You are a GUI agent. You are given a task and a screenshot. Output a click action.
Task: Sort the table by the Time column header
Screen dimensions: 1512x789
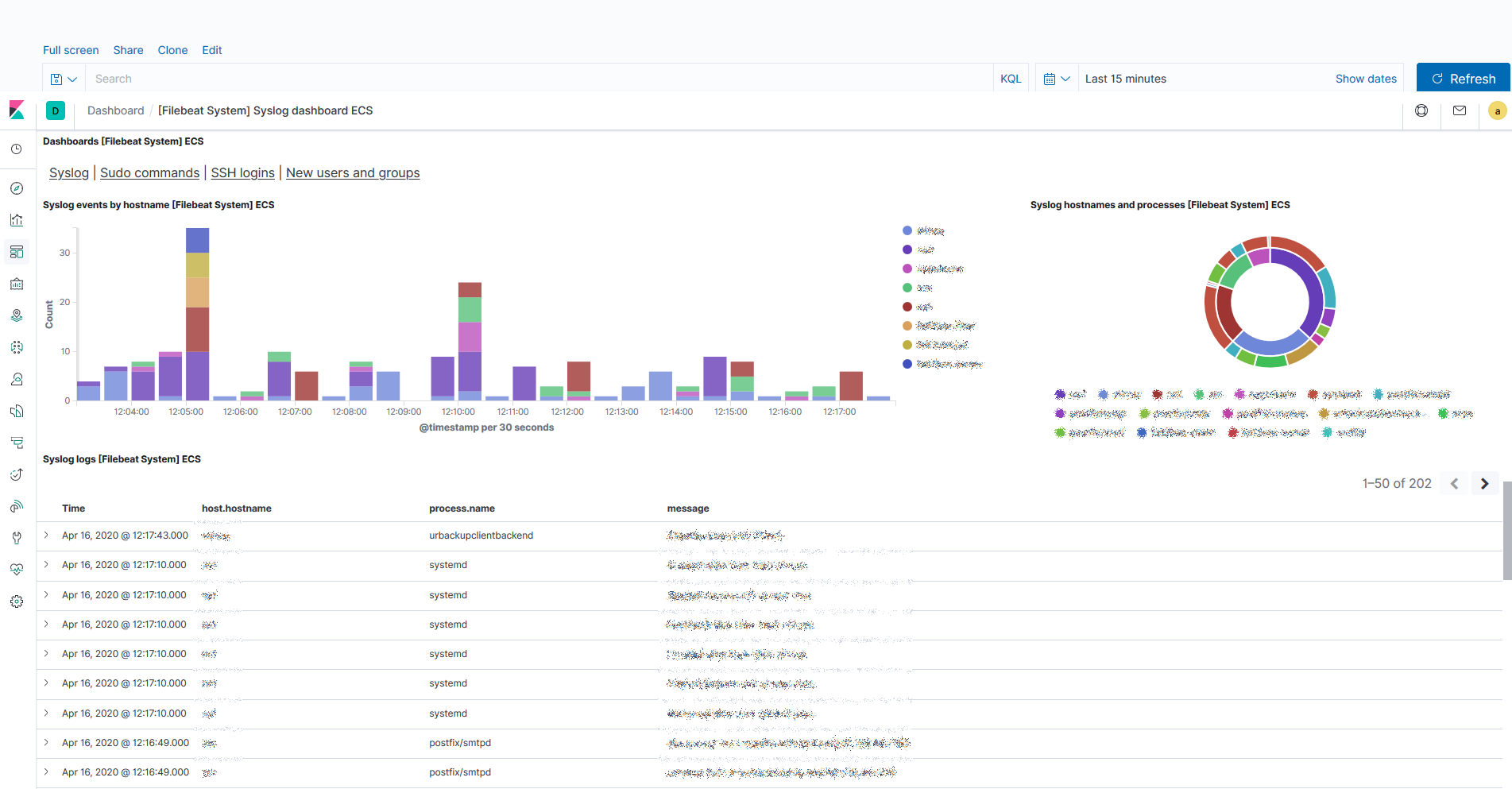pyautogui.click(x=73, y=509)
